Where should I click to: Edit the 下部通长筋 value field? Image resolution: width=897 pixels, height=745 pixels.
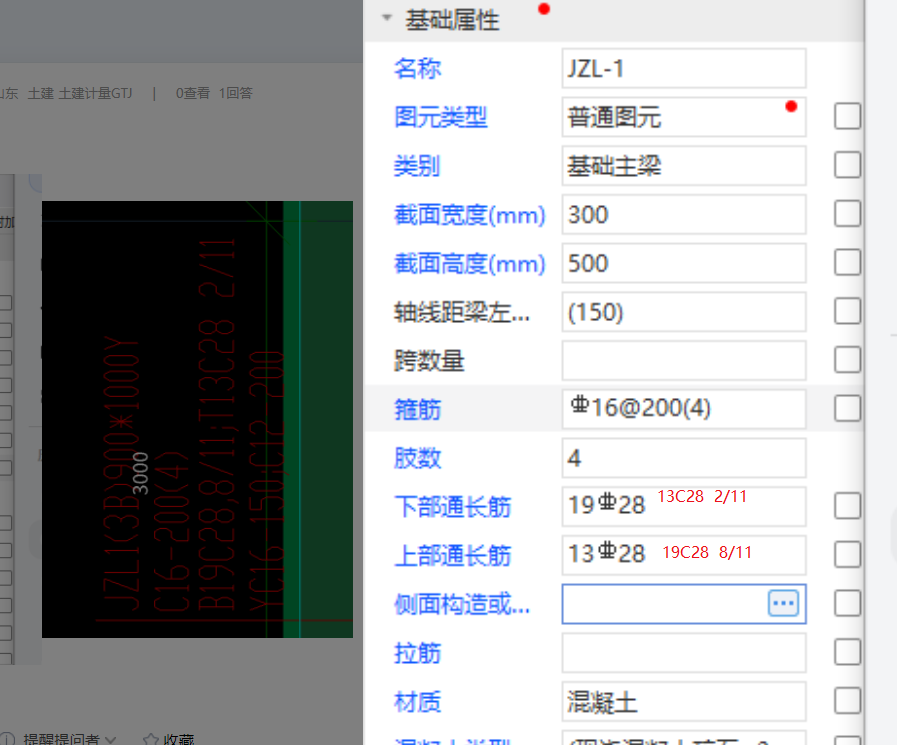click(x=684, y=506)
